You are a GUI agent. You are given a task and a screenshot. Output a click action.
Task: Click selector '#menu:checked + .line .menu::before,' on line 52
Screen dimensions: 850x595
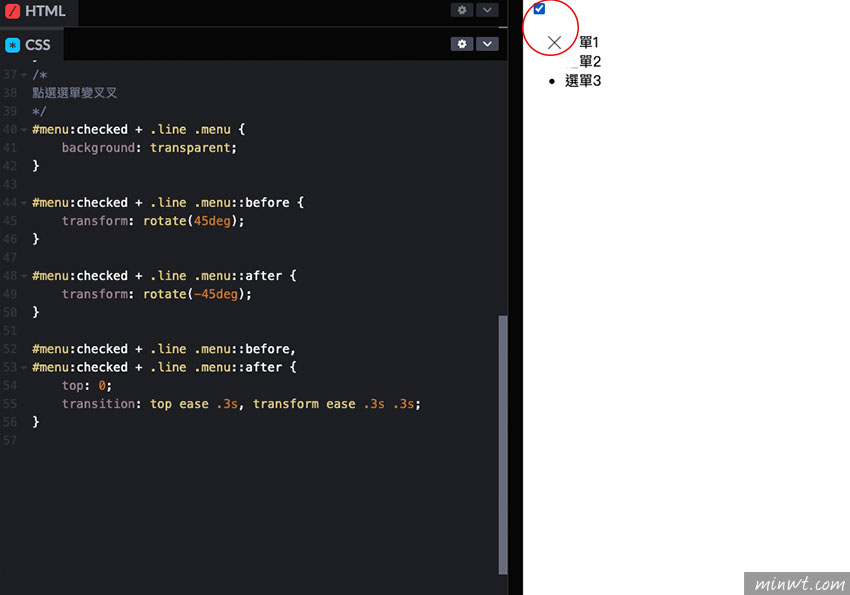(x=164, y=349)
